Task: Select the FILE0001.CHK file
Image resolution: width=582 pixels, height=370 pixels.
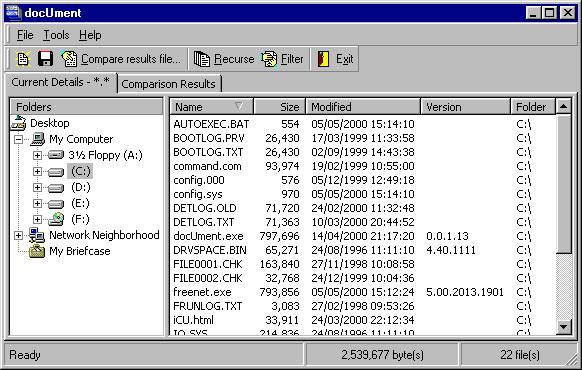Action: (207, 264)
